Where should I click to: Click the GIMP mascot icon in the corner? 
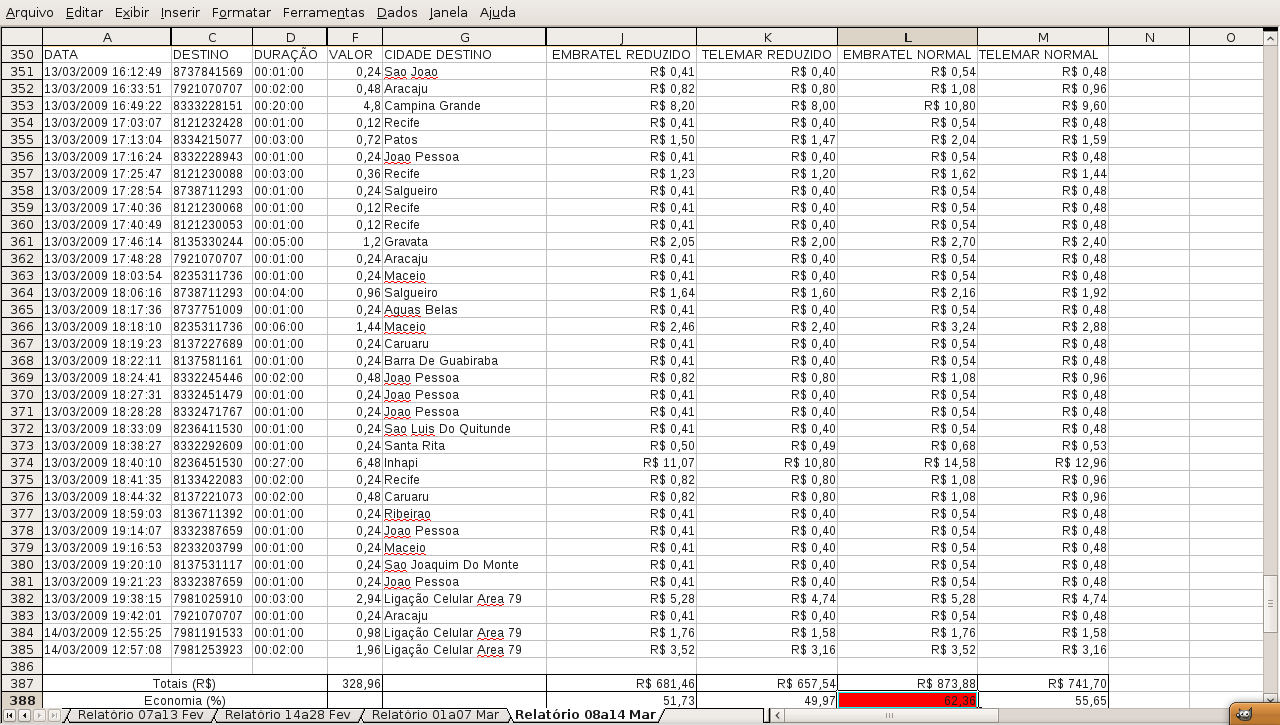point(1244,713)
